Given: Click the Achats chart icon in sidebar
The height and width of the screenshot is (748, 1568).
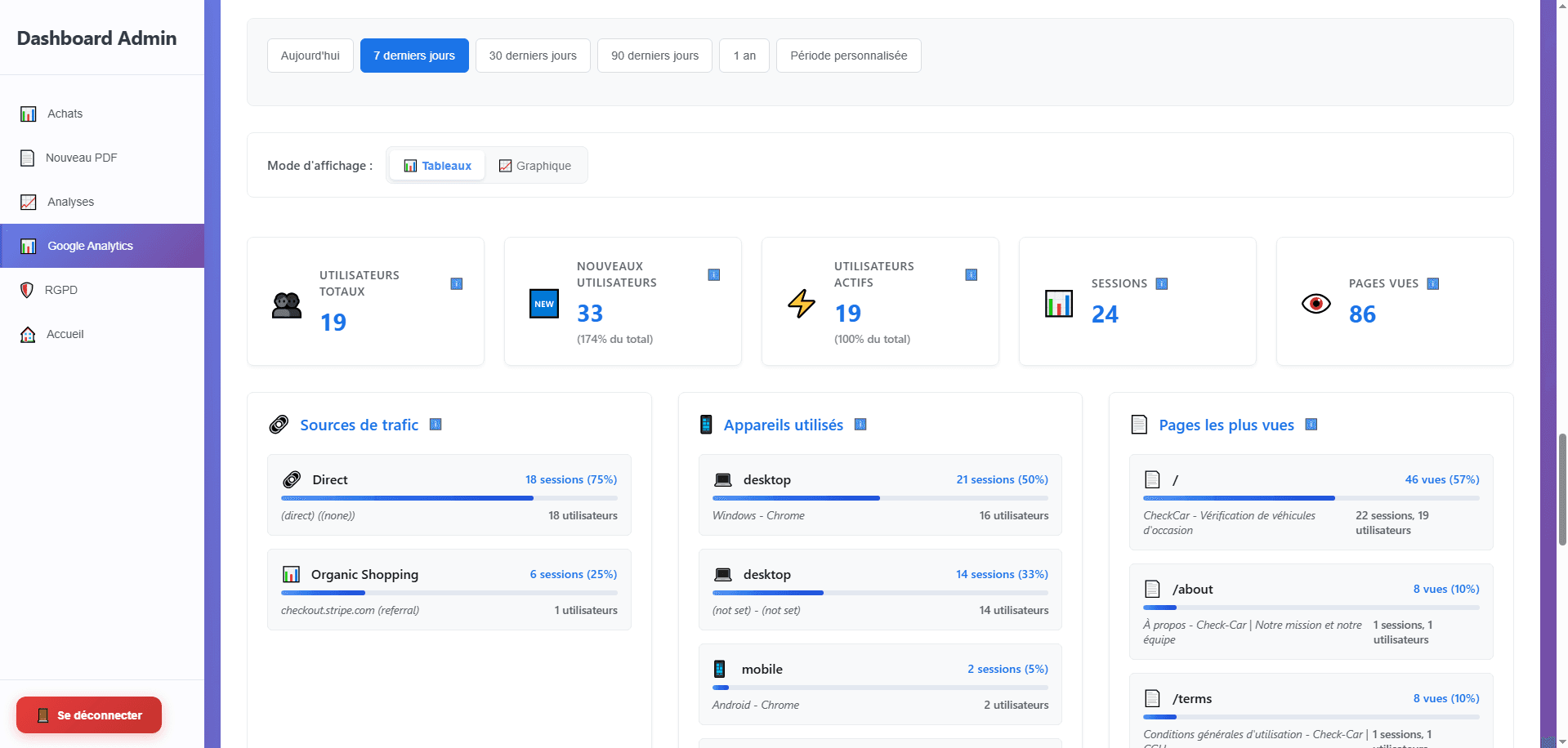Looking at the screenshot, I should tap(29, 114).
